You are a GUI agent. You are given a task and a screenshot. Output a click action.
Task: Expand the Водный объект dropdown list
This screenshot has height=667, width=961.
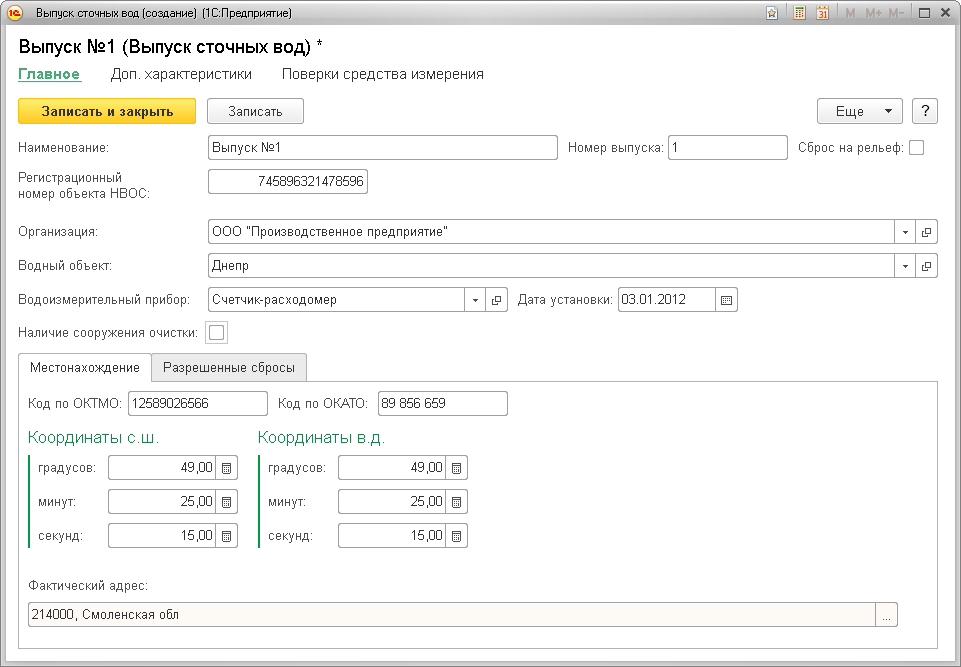click(x=905, y=266)
